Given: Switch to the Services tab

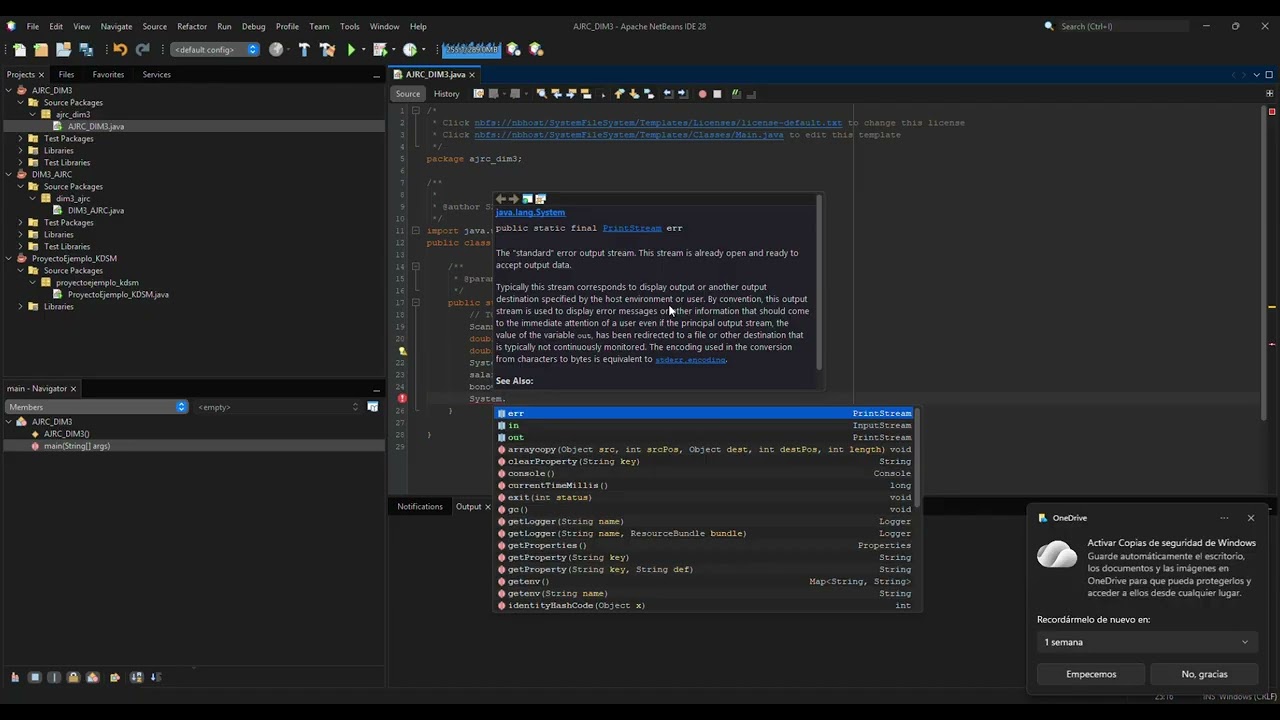Looking at the screenshot, I should click(x=156, y=74).
